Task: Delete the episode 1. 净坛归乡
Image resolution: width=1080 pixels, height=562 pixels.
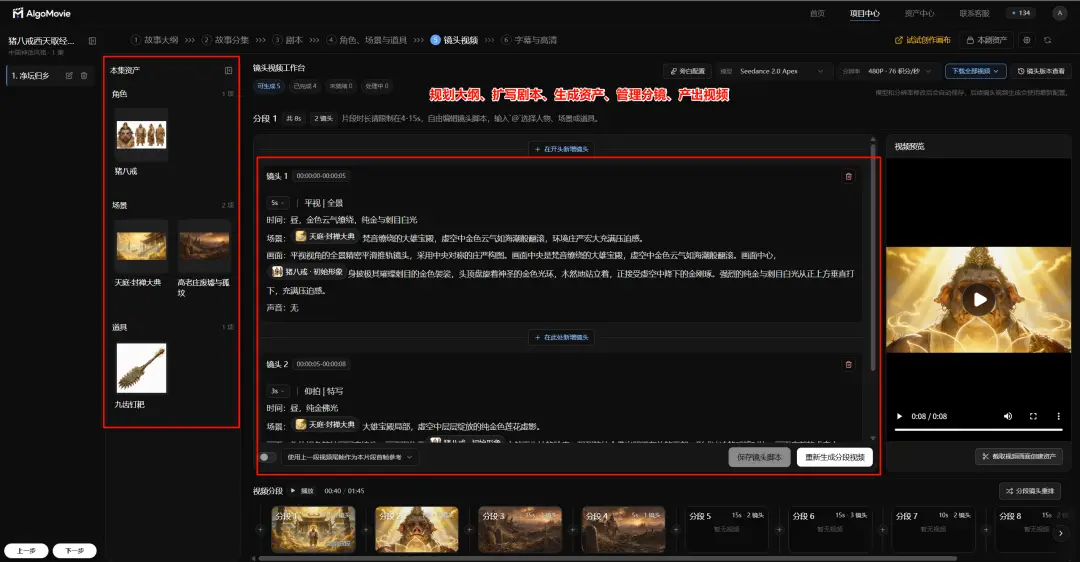Action: point(84,76)
